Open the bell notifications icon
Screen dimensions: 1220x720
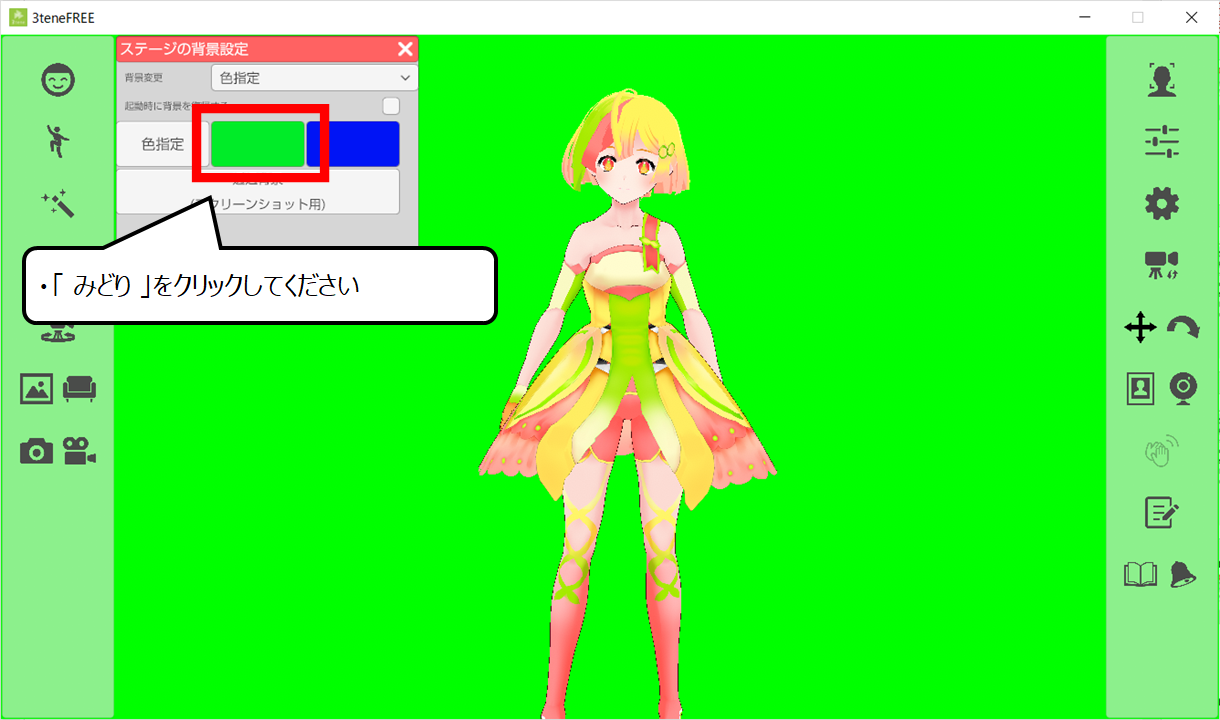1183,574
